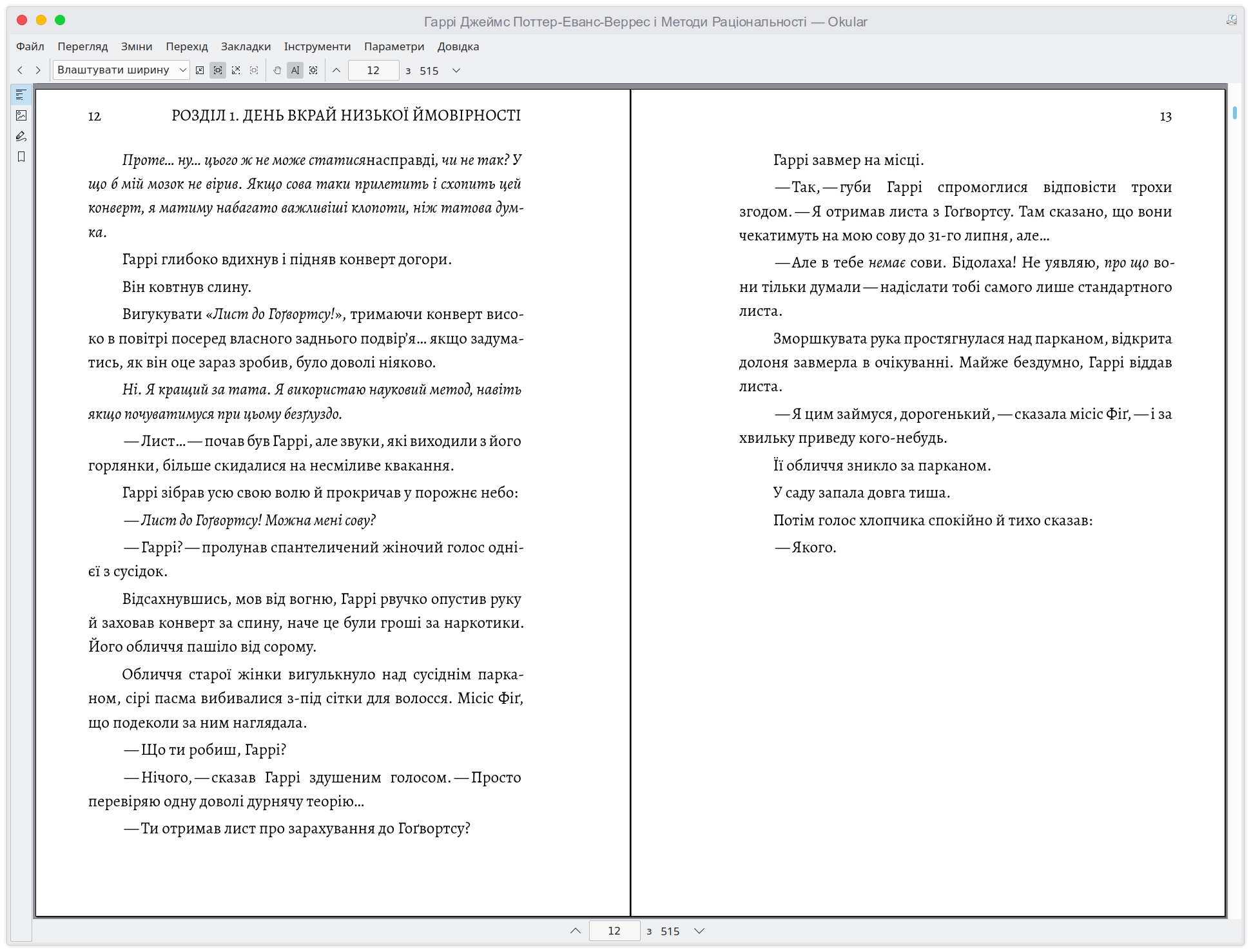Open the Bookmarks sidebar panel
This screenshot has width=1251, height=952.
pos(21,157)
